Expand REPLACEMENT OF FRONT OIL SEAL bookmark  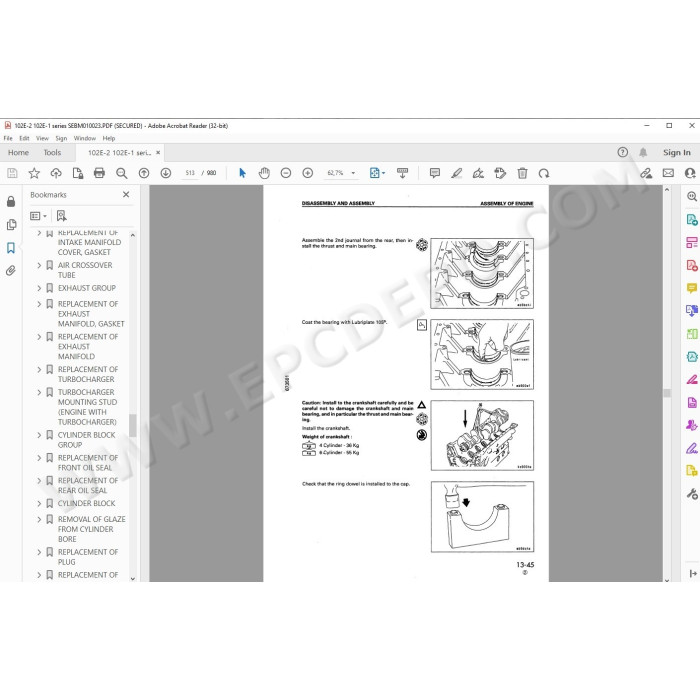click(39, 458)
